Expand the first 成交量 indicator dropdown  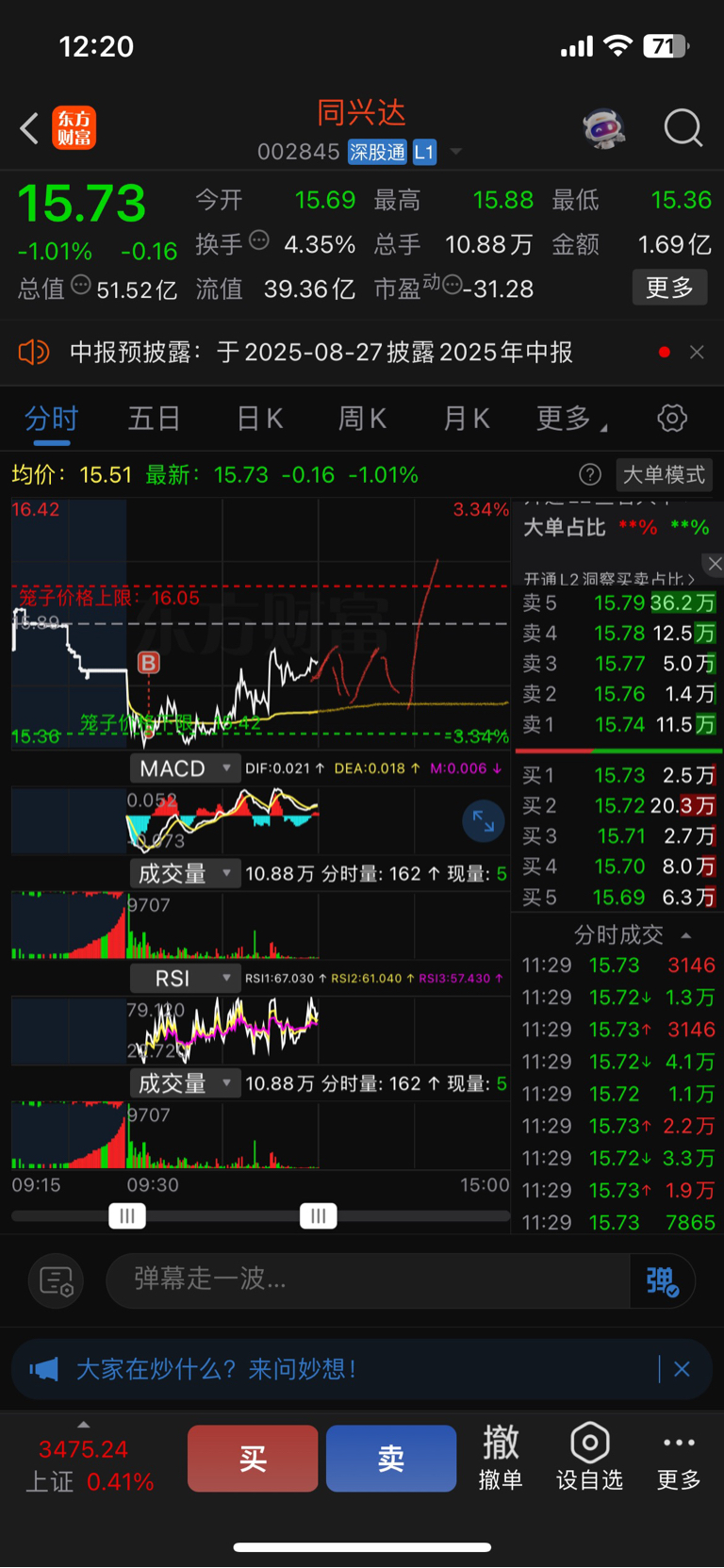[x=184, y=873]
